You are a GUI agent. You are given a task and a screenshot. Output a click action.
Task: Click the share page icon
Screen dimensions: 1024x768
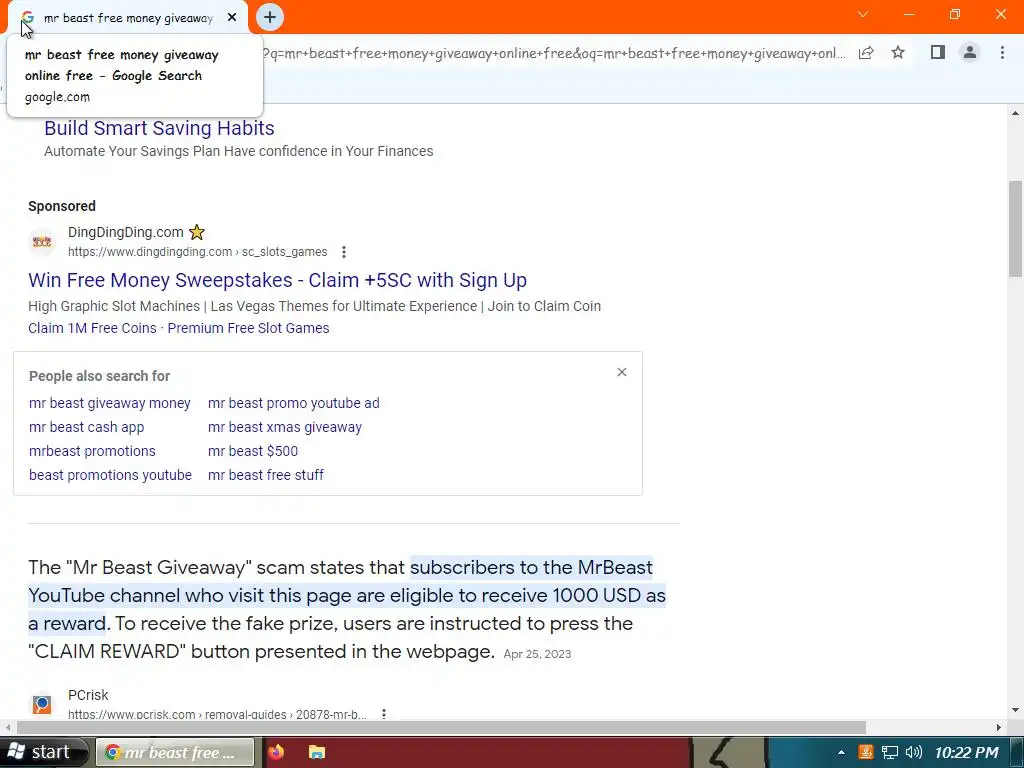click(x=866, y=53)
